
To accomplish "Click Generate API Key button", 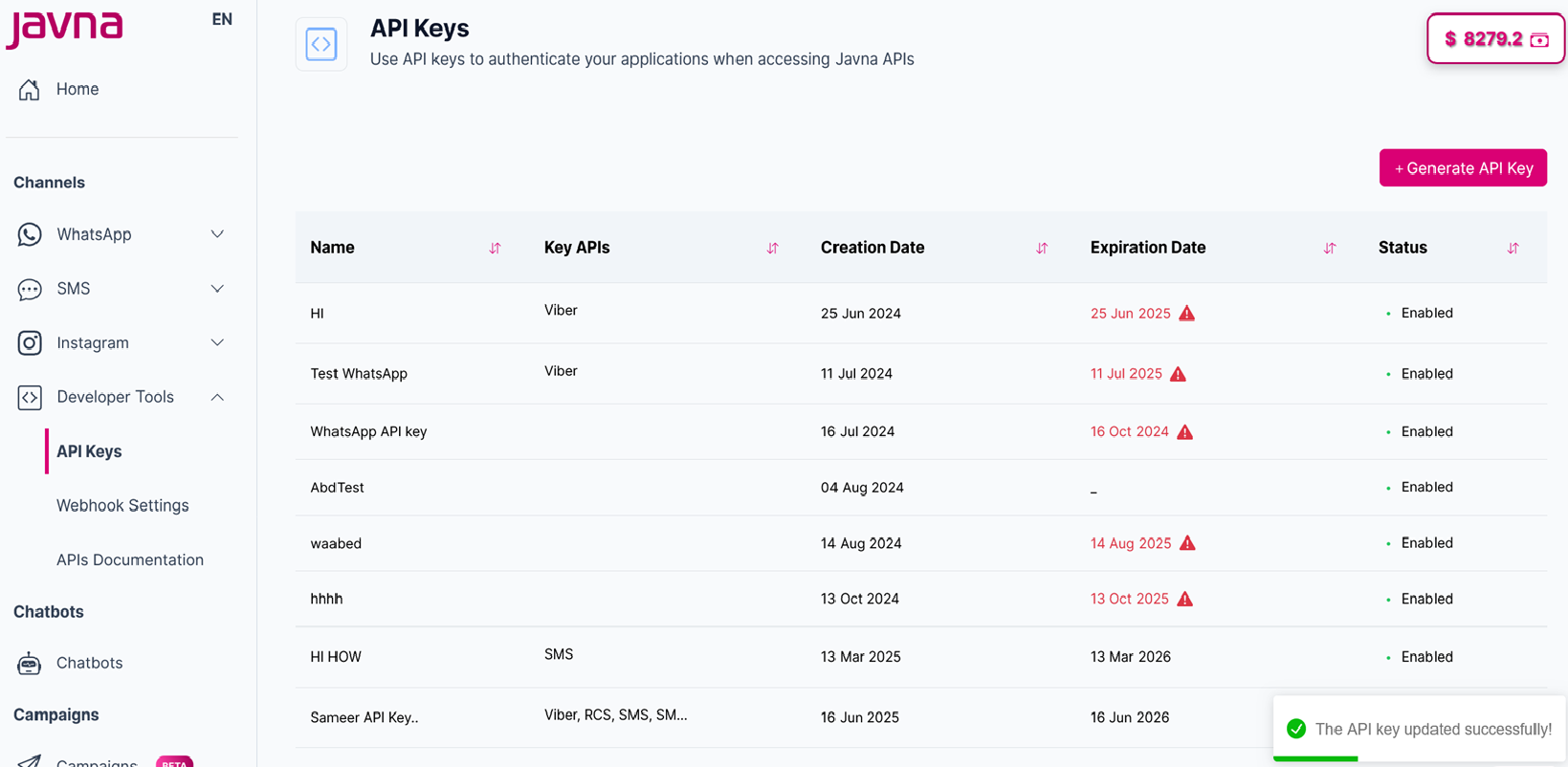I will pos(1463,168).
